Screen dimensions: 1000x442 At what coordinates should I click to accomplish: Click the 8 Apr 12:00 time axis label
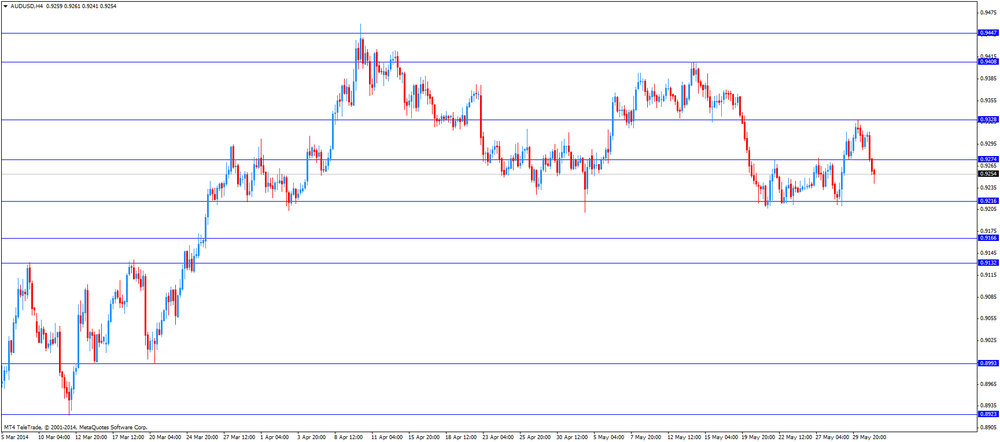click(x=348, y=438)
